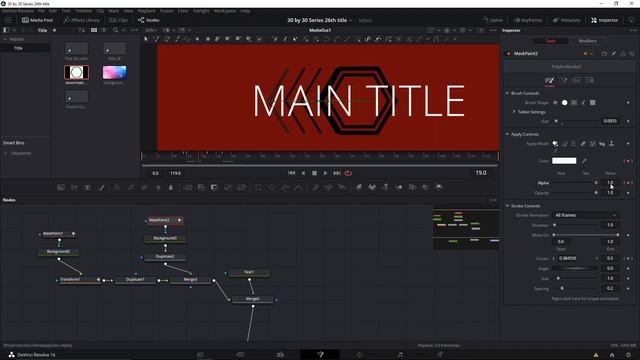Select the soft brush shape
The height and width of the screenshot is (360, 640).
pos(556,102)
